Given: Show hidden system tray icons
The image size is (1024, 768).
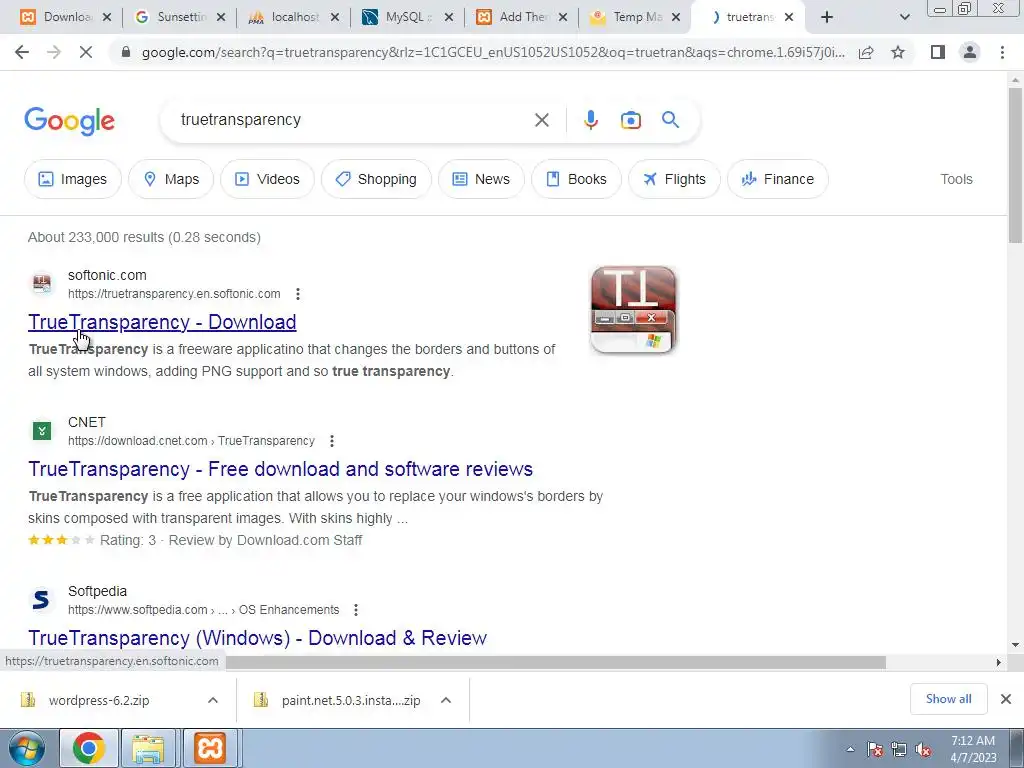Looking at the screenshot, I should point(850,749).
